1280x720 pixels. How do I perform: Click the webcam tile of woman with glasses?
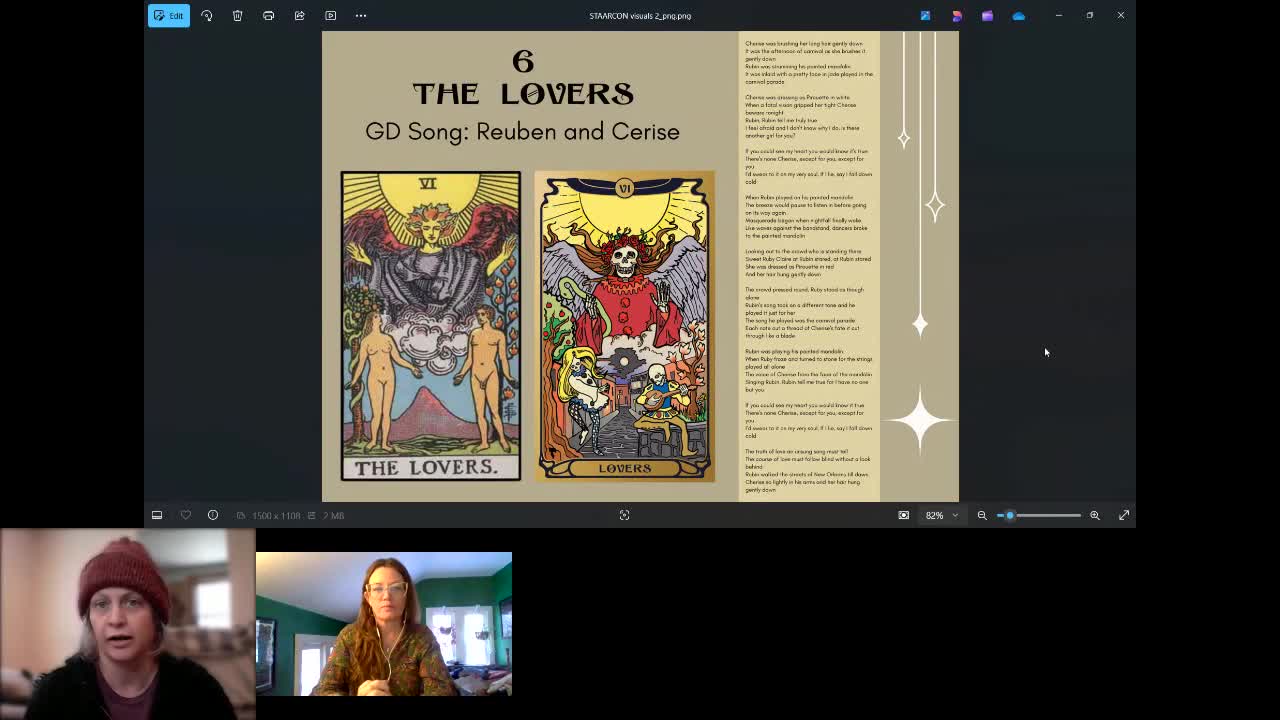pos(383,624)
